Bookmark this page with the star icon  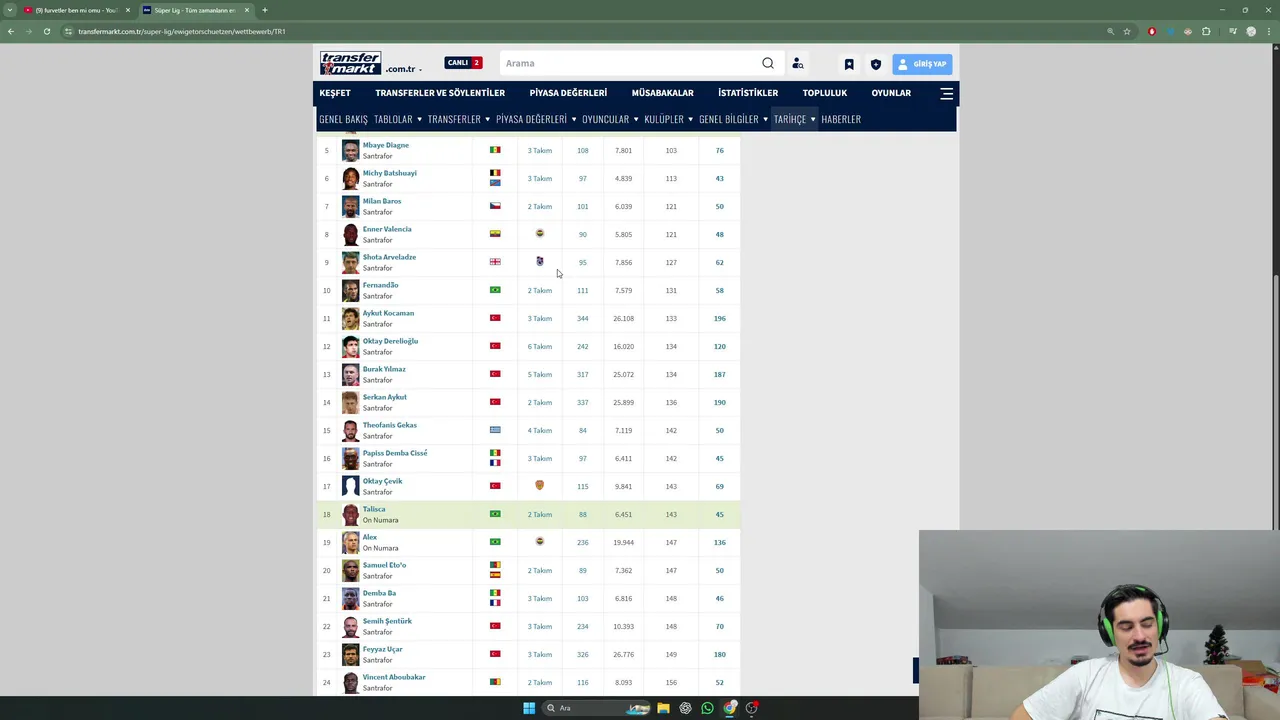1127,31
